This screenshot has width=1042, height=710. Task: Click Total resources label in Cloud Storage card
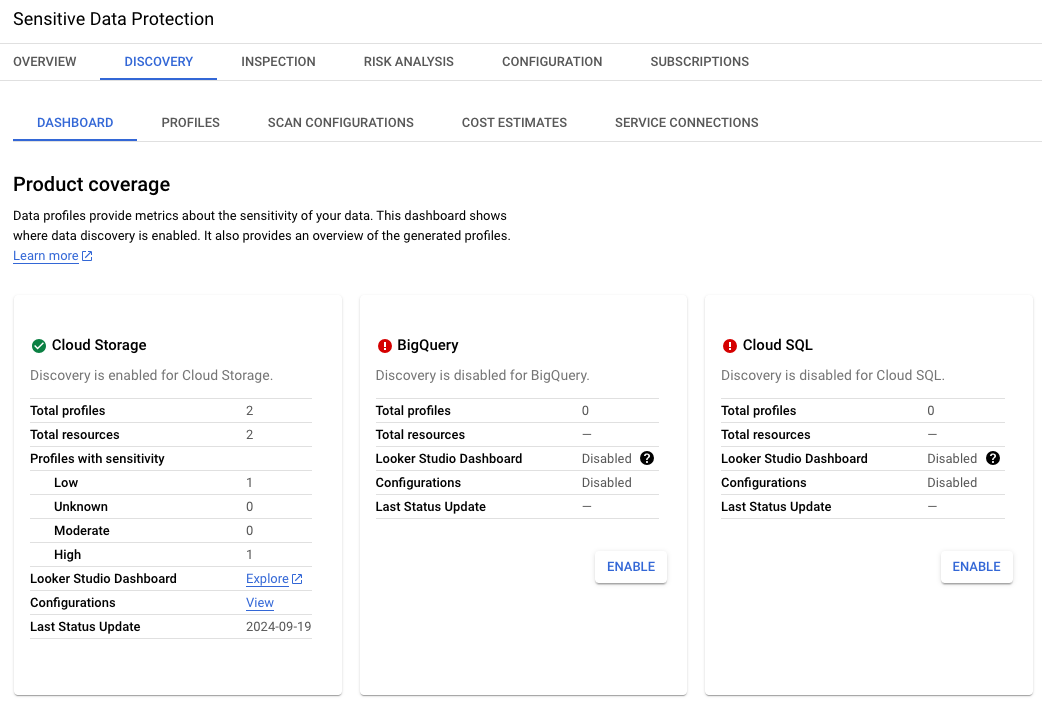(x=74, y=435)
